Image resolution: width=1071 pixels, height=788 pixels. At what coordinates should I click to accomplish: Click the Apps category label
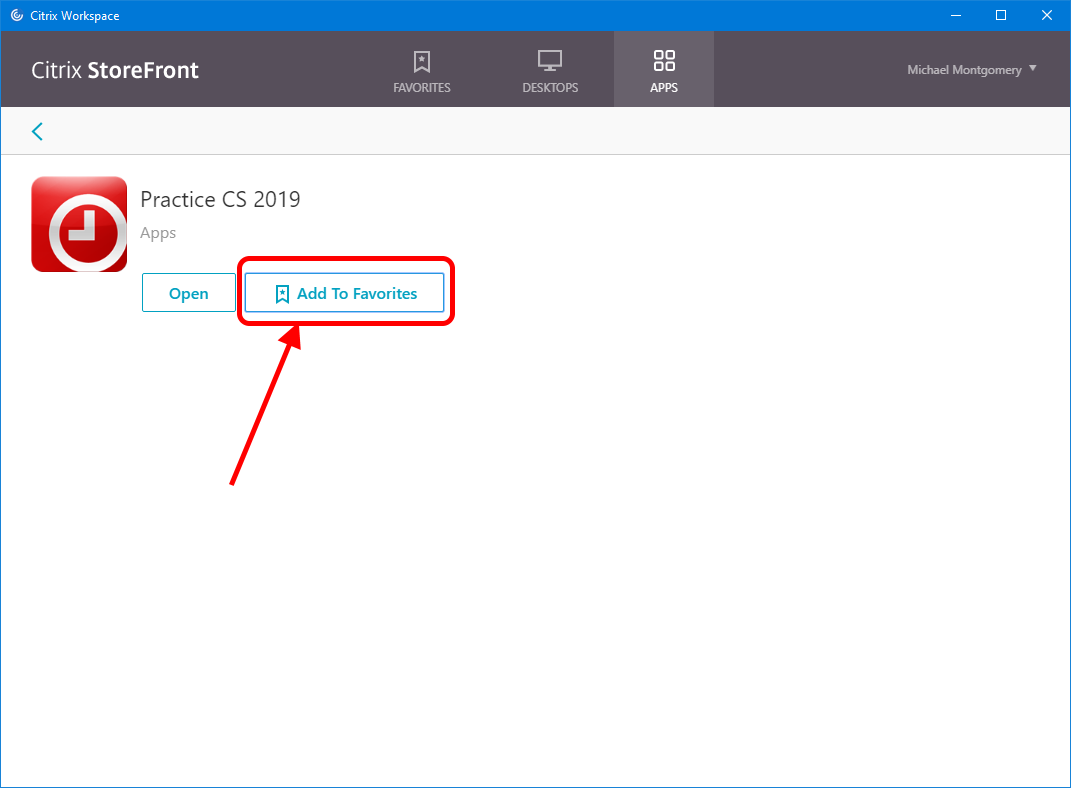click(x=158, y=233)
